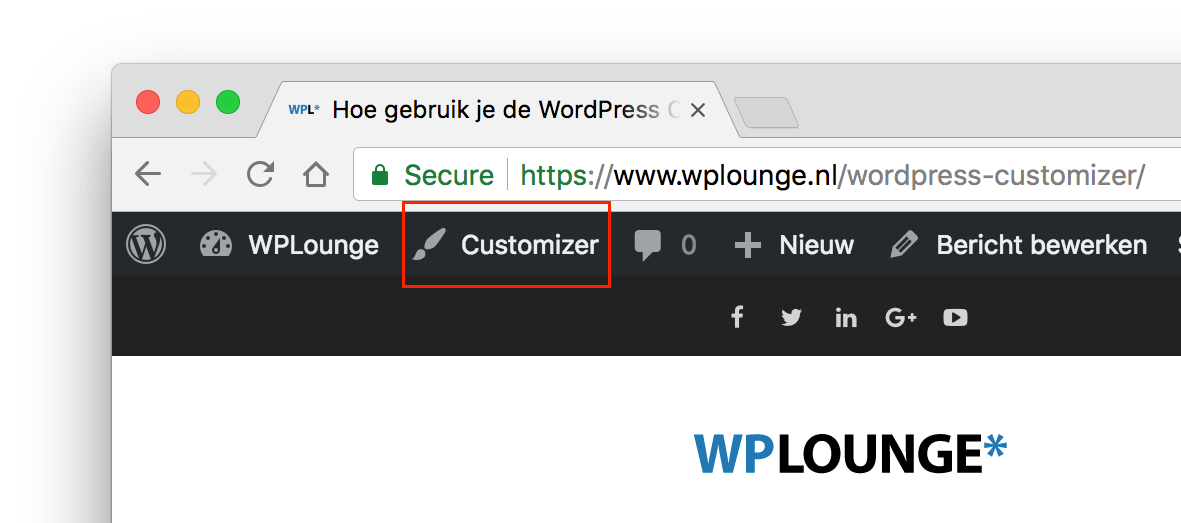
Task: Click the wplounge.nl URL address field
Action: pos(767,176)
